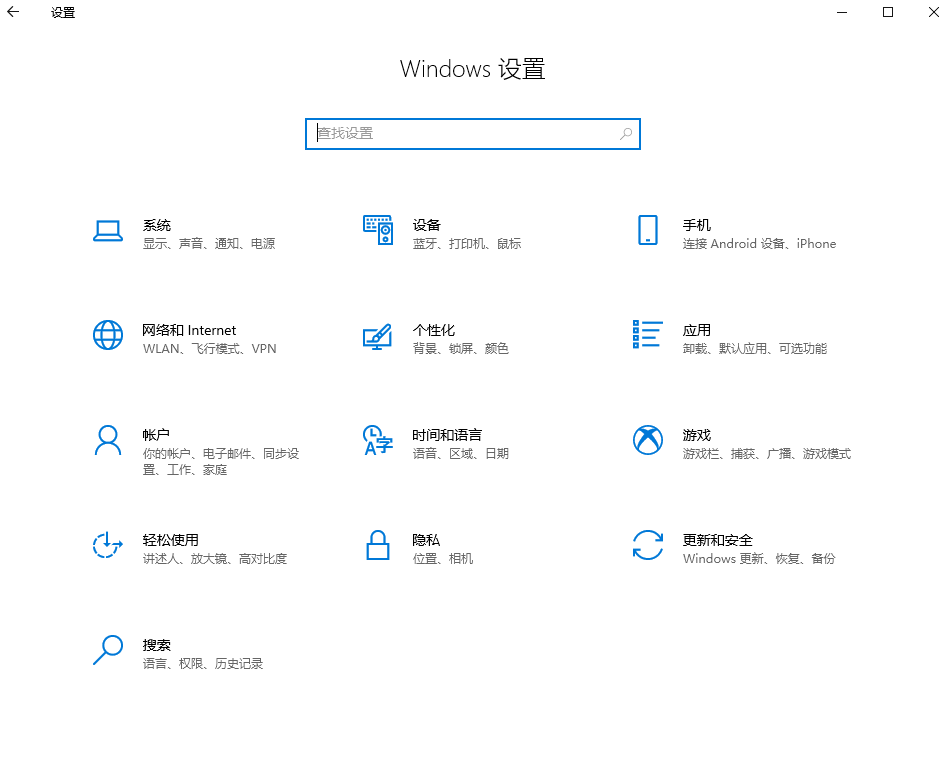Click the 轻松使用 dashed clock icon
Screen dimensions: 939x784
108,545
